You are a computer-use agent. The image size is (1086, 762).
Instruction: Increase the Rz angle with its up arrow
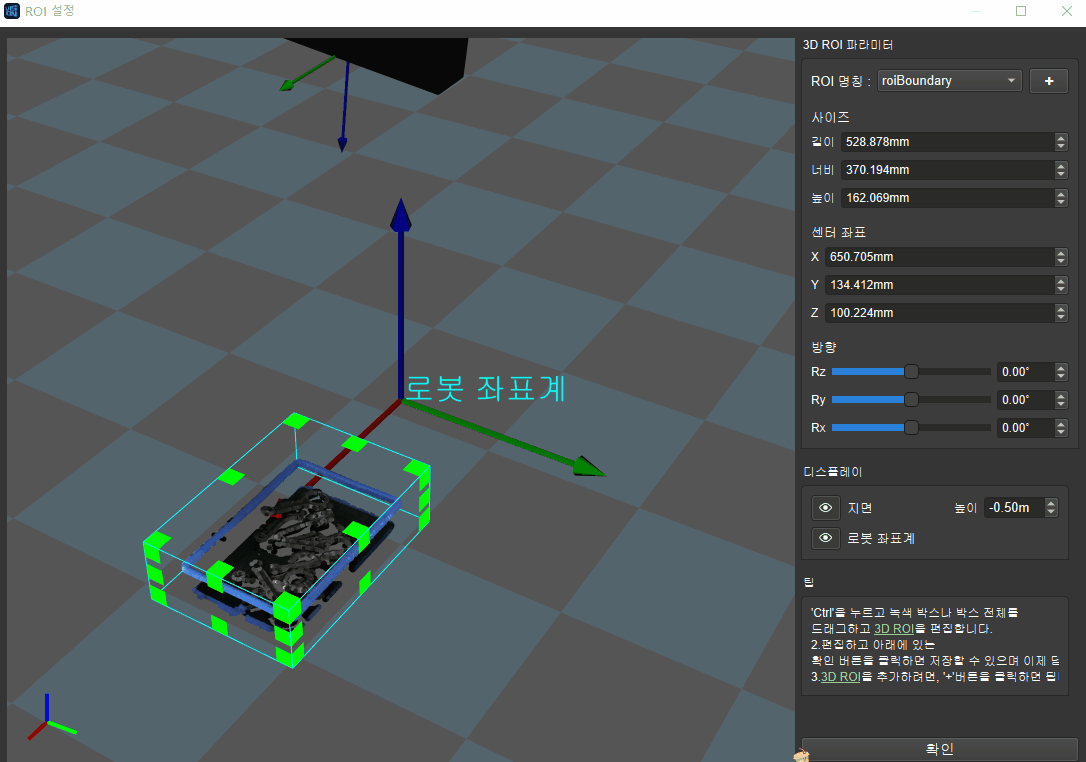point(1061,367)
